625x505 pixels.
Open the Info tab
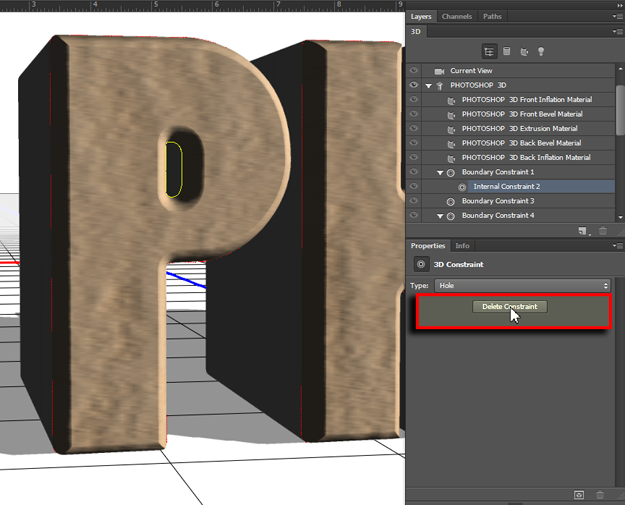click(x=462, y=246)
